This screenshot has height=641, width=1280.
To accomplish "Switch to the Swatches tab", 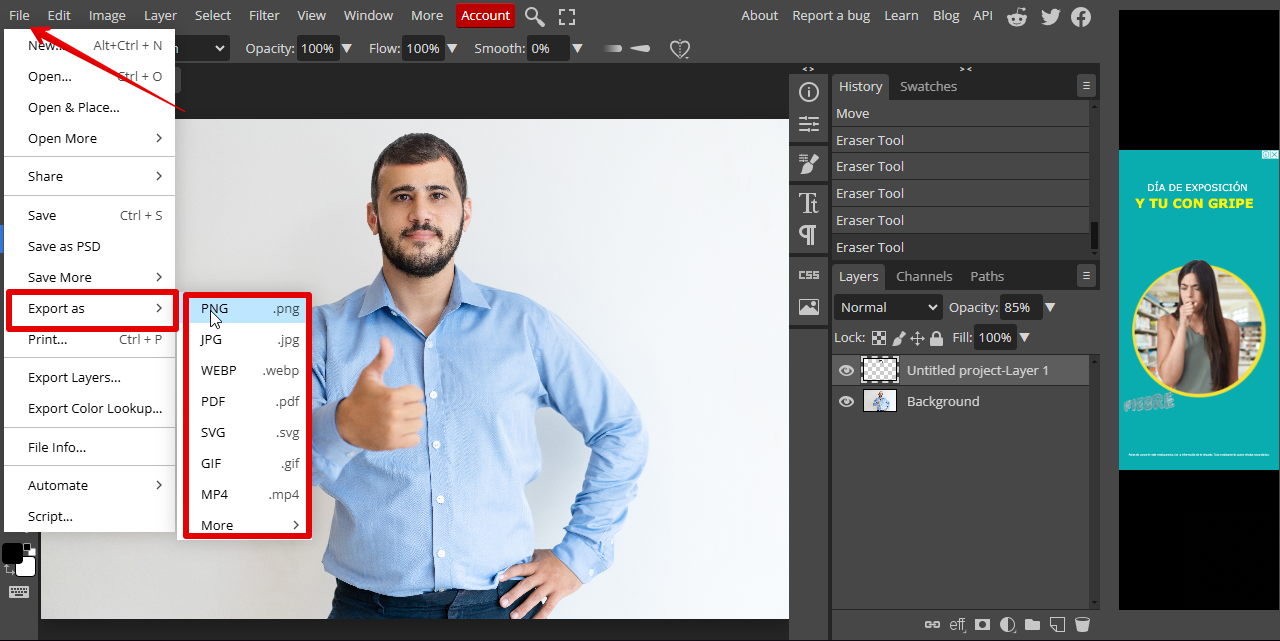I will 928,86.
